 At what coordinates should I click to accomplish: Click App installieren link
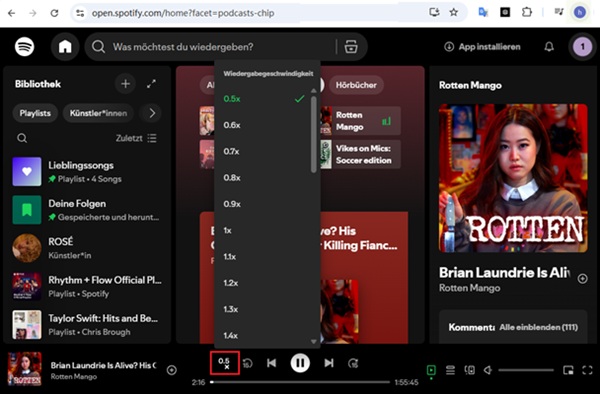tap(482, 47)
